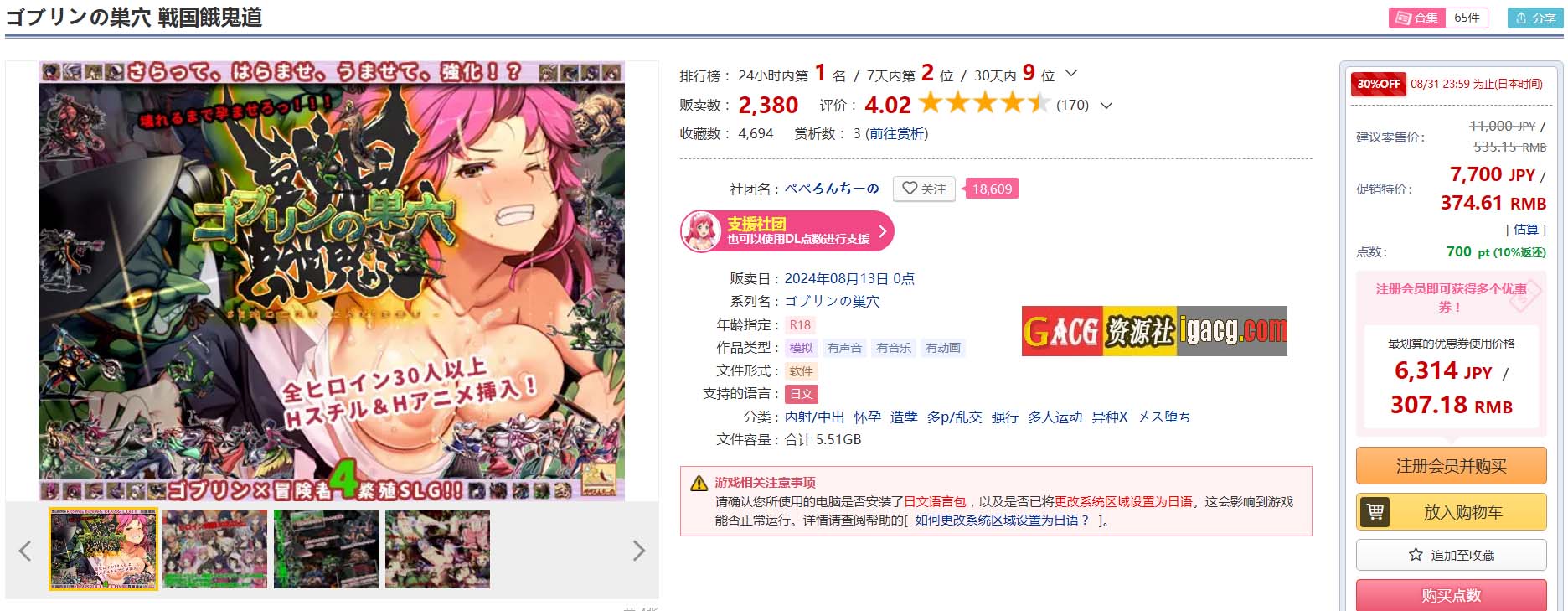Open the 估算 price estimate link

pyautogui.click(x=1526, y=230)
